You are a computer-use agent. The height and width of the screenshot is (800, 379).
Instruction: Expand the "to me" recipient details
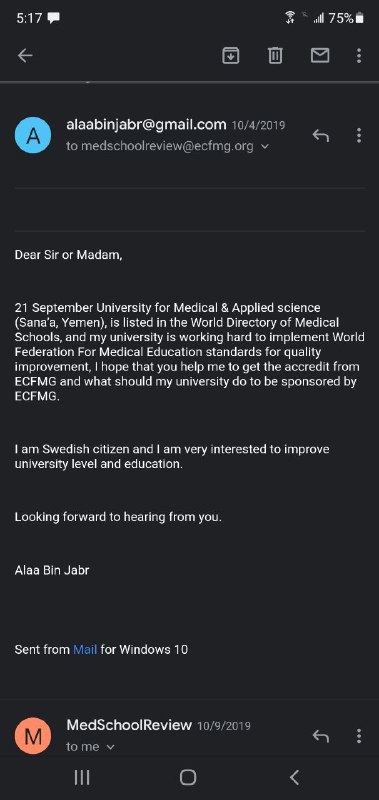[110, 747]
